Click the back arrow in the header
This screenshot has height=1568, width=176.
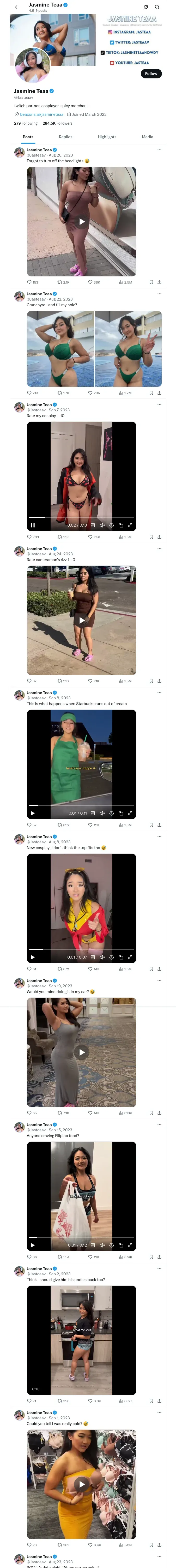pyautogui.click(x=17, y=7)
